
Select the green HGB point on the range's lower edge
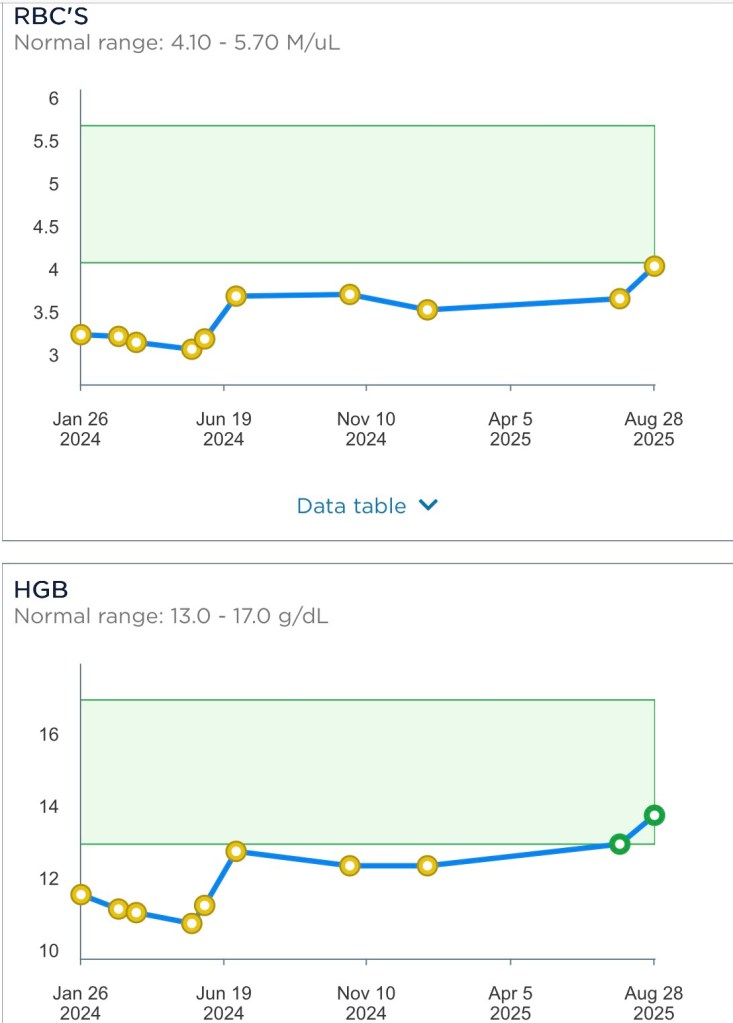(x=619, y=844)
